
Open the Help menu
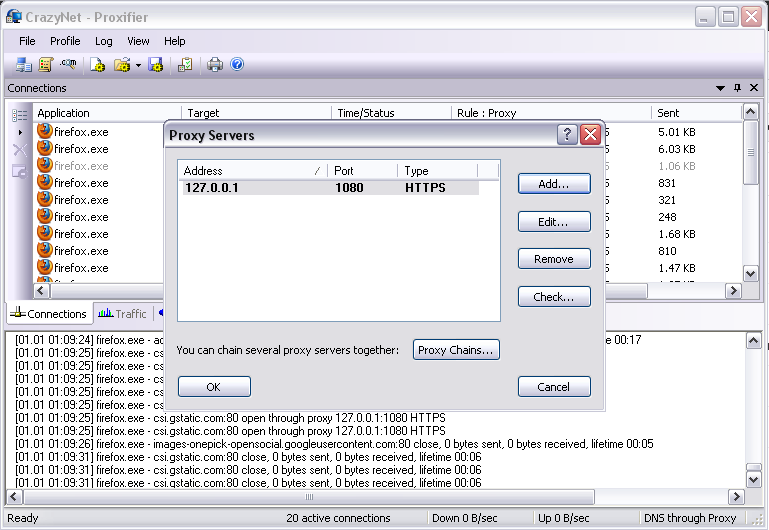175,41
